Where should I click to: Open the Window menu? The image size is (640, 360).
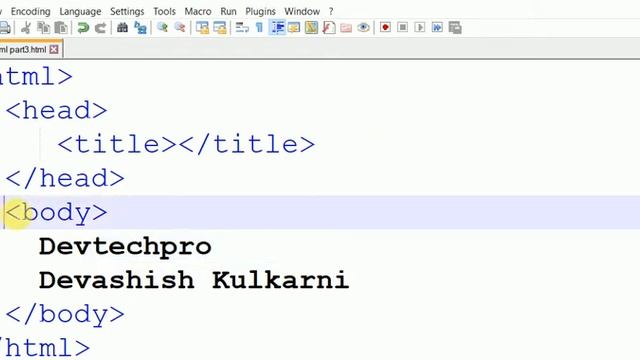click(x=302, y=11)
